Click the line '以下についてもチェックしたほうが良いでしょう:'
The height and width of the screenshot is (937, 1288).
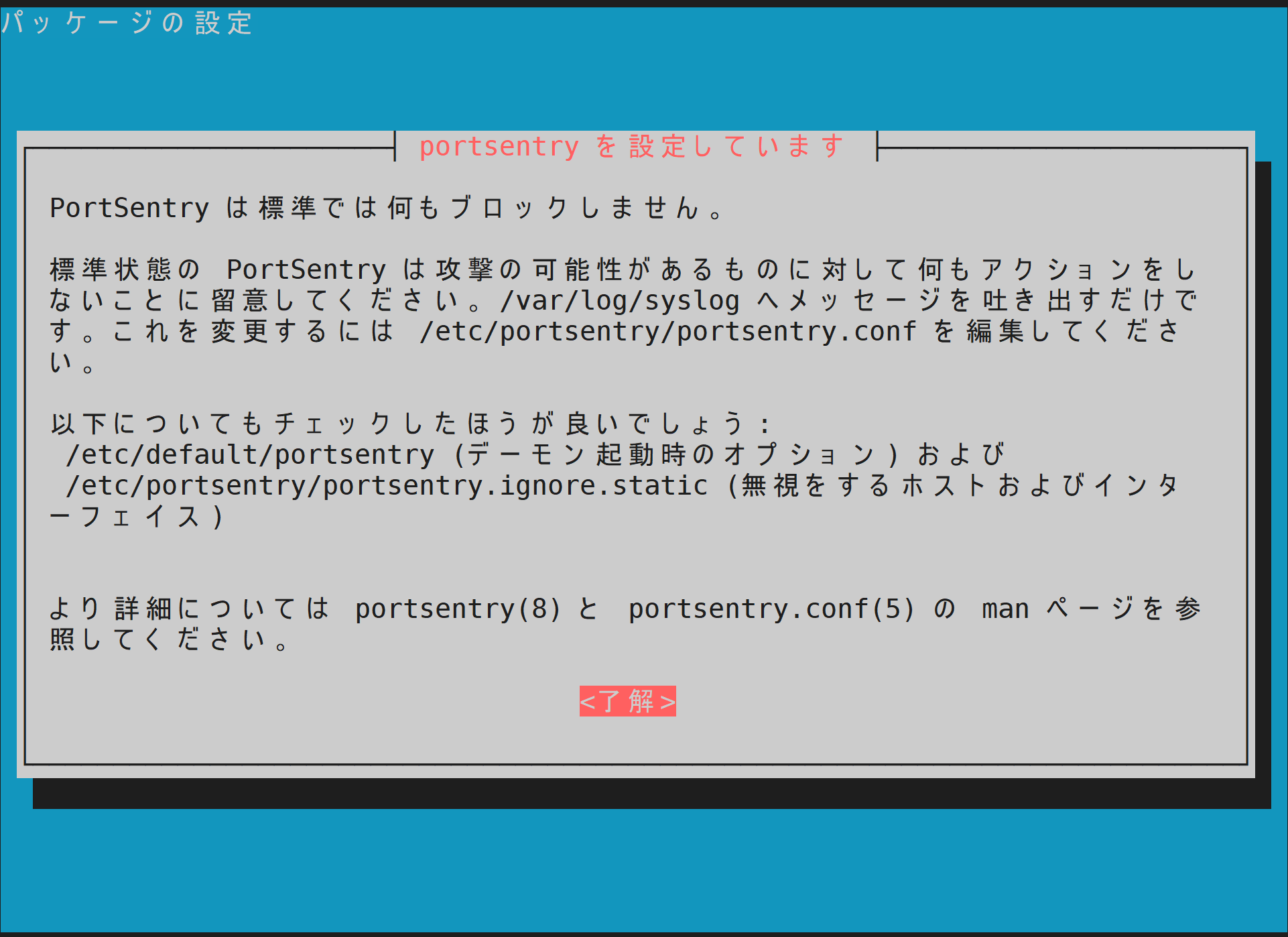[x=411, y=424]
